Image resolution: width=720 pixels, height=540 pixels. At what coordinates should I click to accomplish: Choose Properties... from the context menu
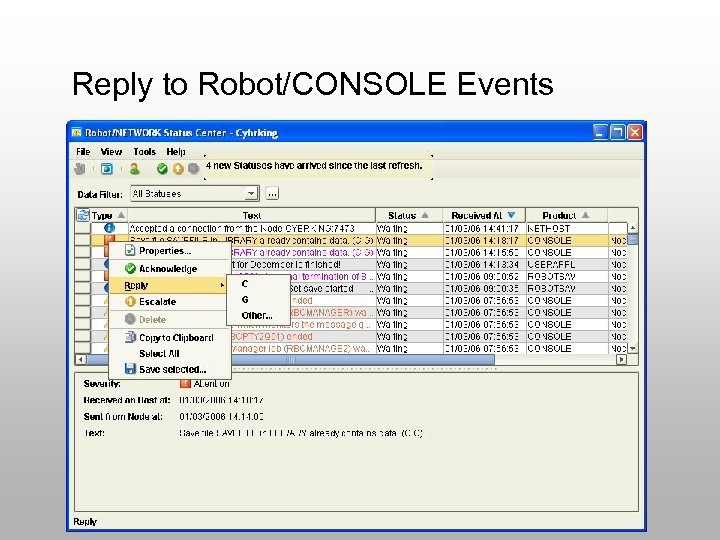pyautogui.click(x=170, y=251)
